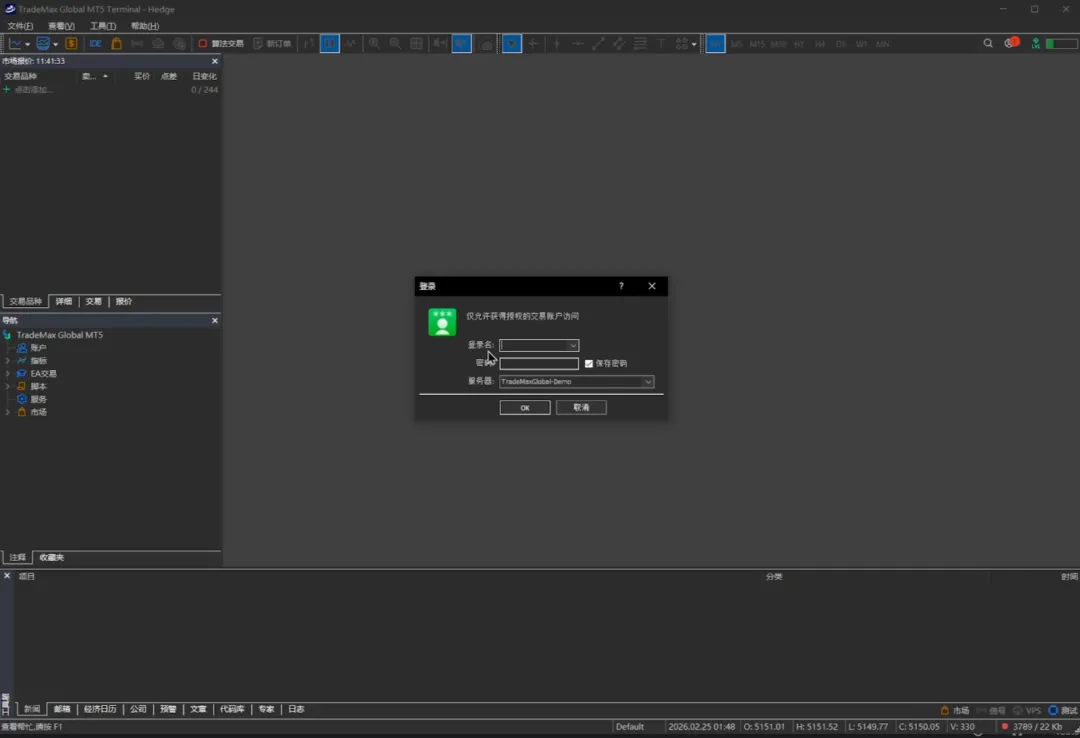The image size is (1080, 738).
Task: Click the 账户 accounts icon in navigator
Action: [x=22, y=348]
